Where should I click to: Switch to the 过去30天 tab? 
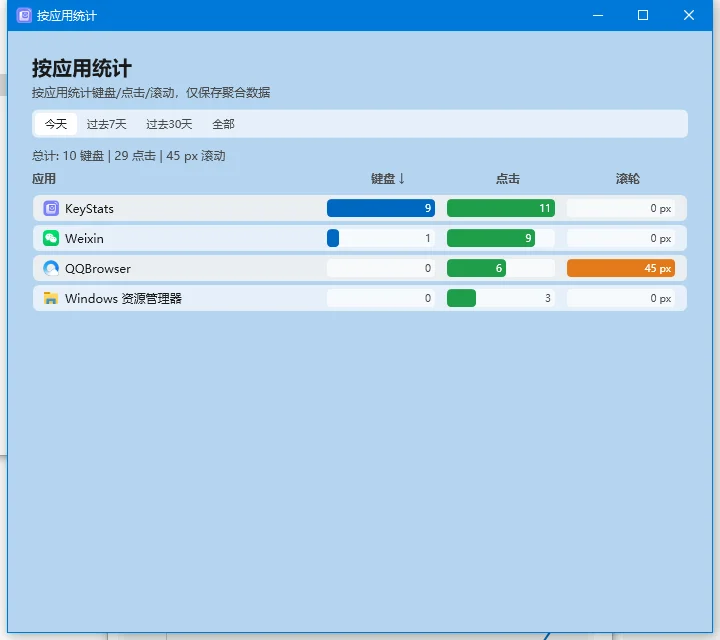[x=169, y=124]
